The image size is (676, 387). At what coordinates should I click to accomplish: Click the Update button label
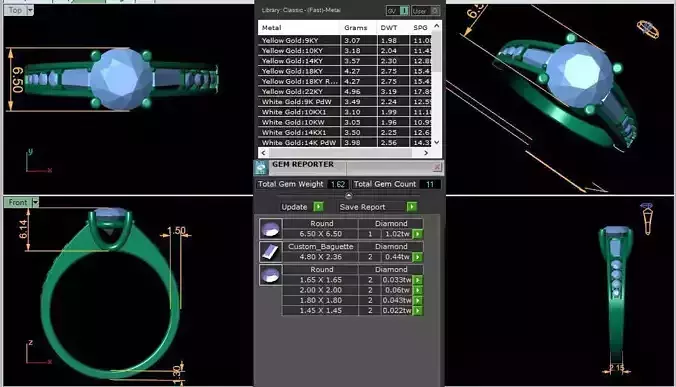(x=294, y=207)
